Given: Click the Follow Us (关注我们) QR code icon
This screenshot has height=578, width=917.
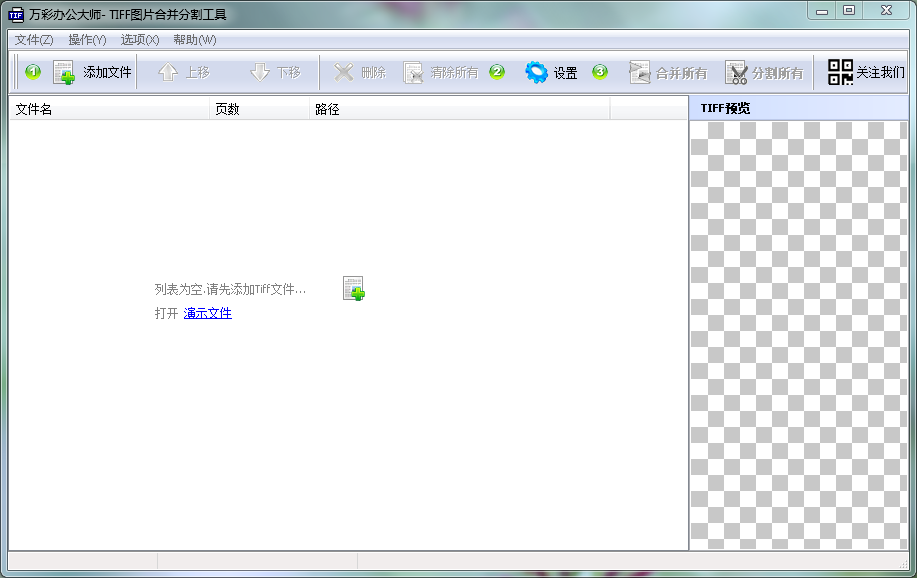Looking at the screenshot, I should 840,73.
